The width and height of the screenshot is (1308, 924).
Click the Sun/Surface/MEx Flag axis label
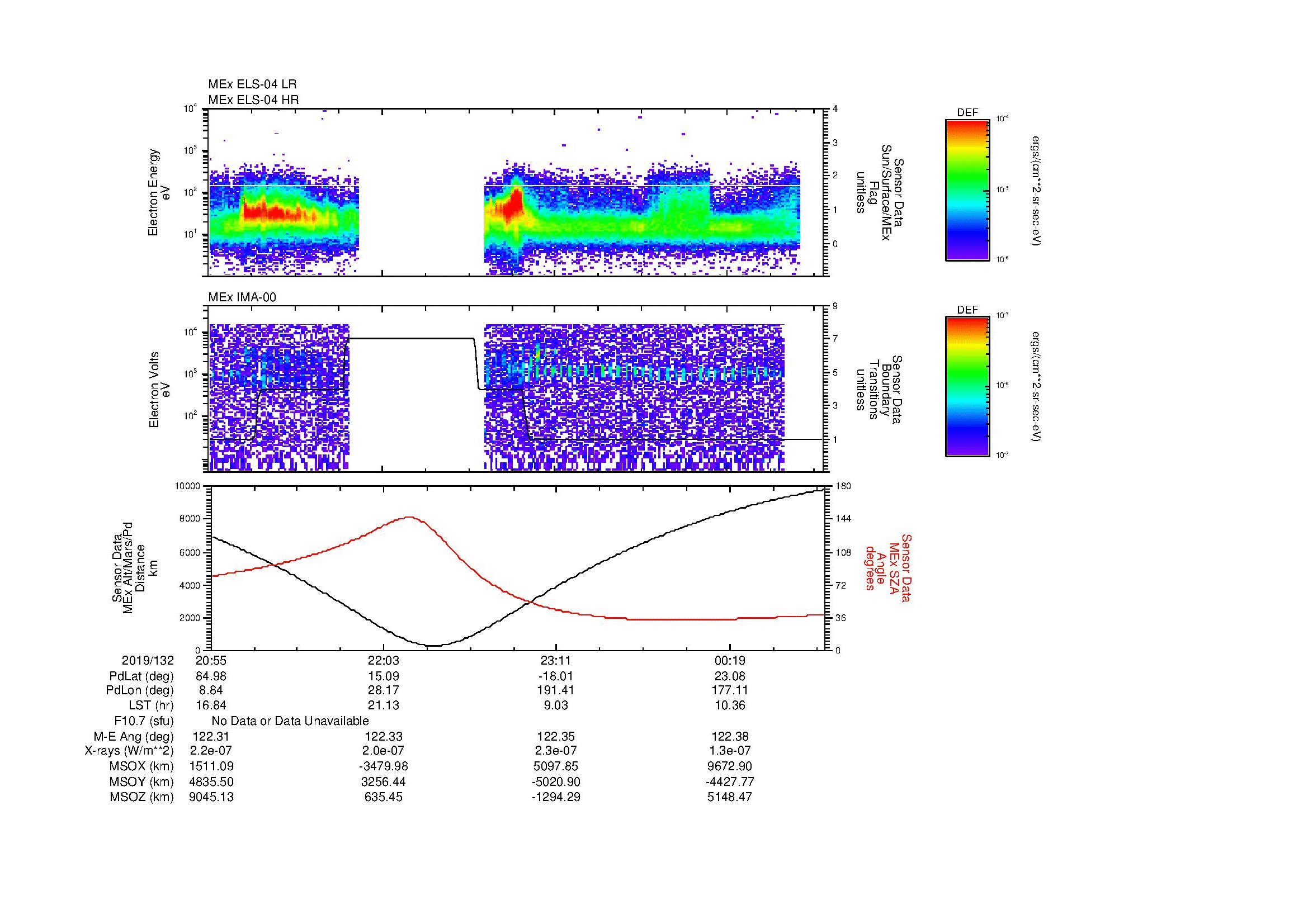(x=879, y=192)
